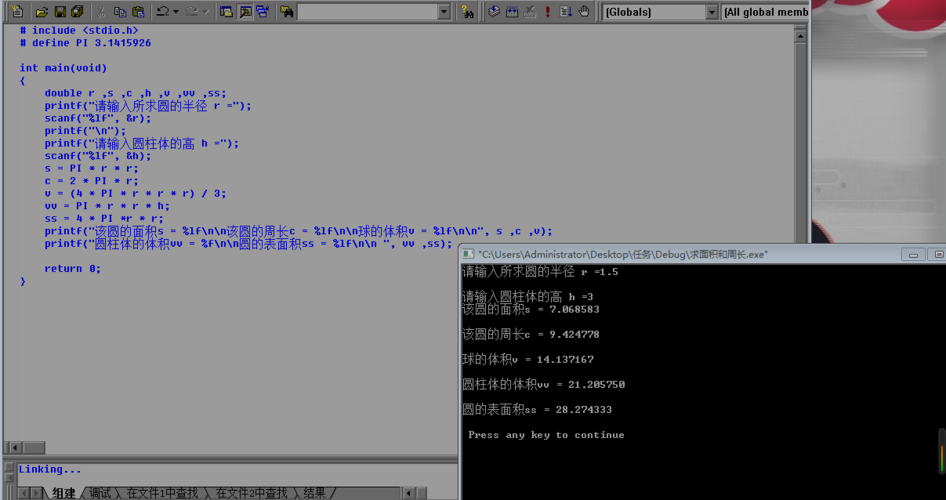Paste clipboard using the paste icon

click(138, 11)
